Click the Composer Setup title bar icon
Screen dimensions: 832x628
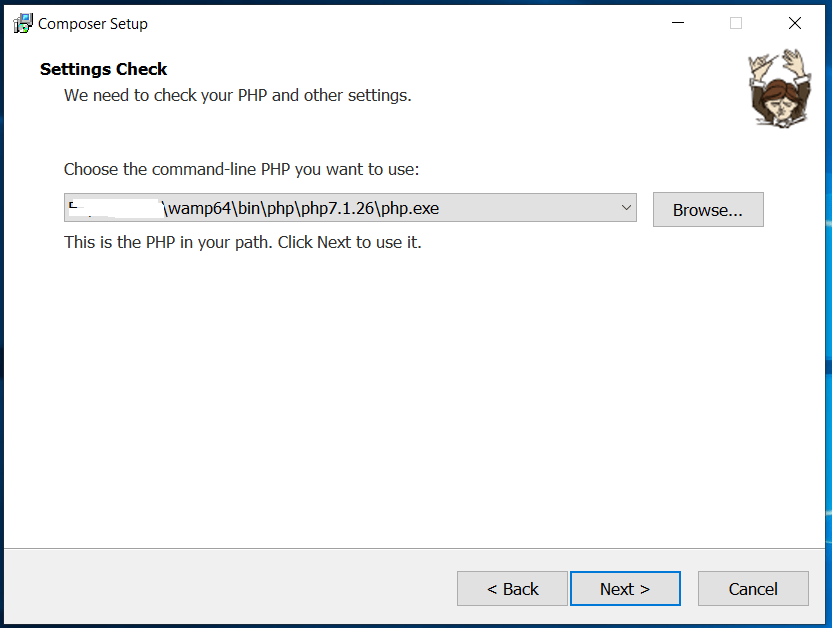pos(21,22)
